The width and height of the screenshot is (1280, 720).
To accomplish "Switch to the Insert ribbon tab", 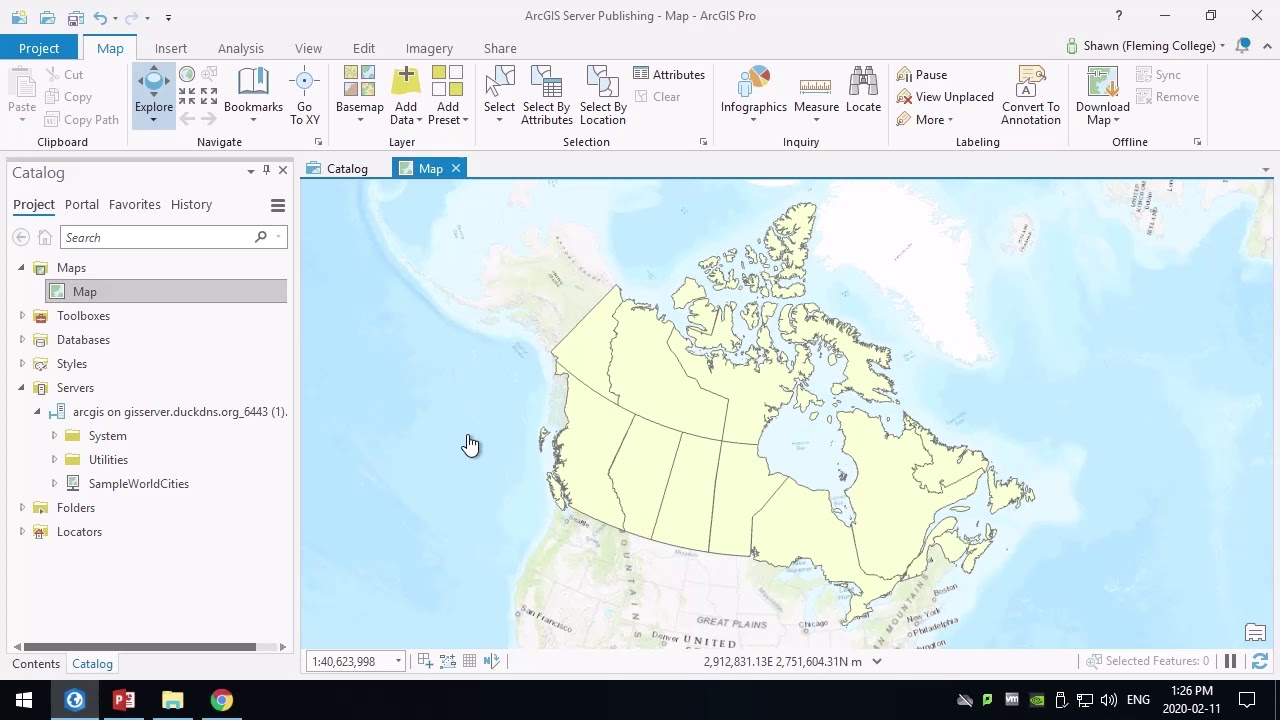I will 171,48.
